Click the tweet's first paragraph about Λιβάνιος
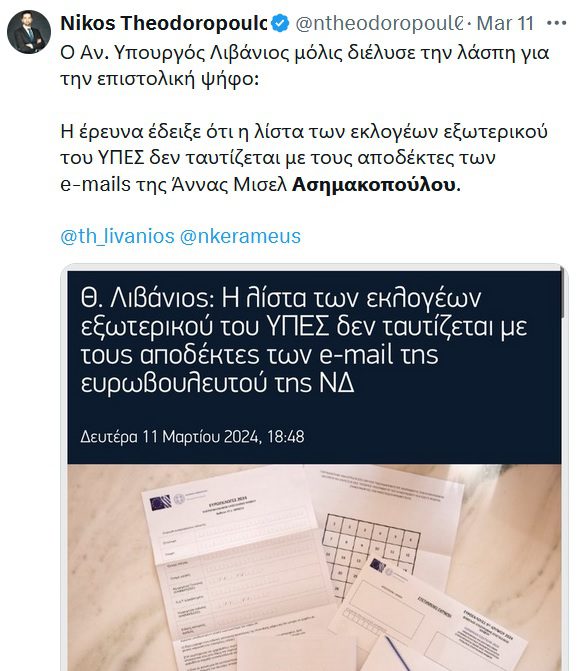Image resolution: width=582 pixels, height=671 pixels. [304, 66]
